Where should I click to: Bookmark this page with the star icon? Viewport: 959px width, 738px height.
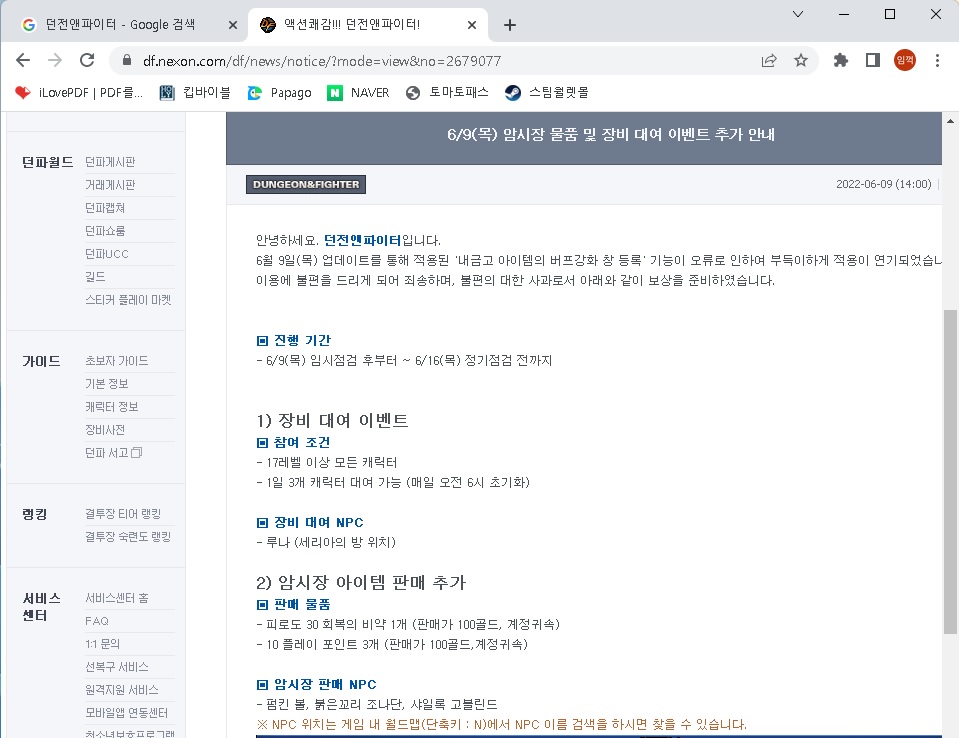pyautogui.click(x=801, y=60)
